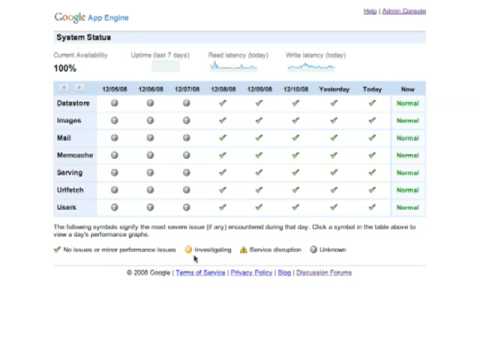This screenshot has height=360, width=480.
Task: Click the Datastore checkmark for Yesterday
Action: click(334, 103)
